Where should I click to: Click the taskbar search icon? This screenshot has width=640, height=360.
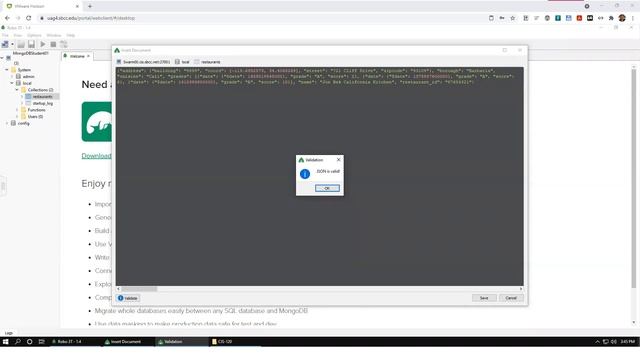coord(18,342)
